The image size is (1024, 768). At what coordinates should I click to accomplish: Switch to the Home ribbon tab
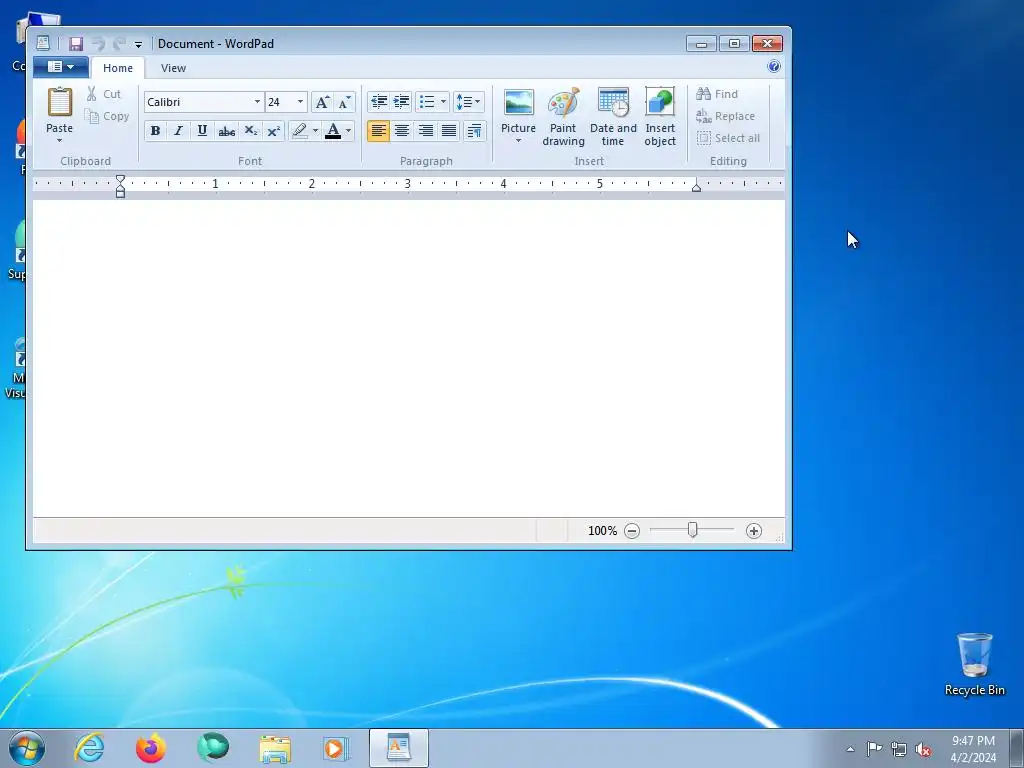click(x=118, y=68)
